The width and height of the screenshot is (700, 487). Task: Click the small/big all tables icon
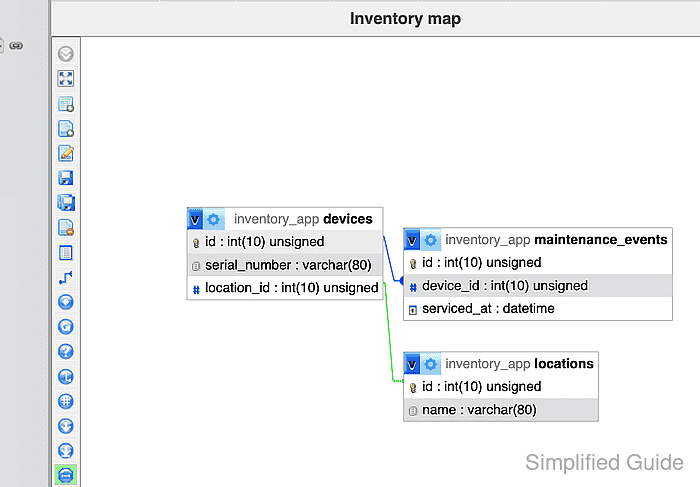tap(66, 426)
